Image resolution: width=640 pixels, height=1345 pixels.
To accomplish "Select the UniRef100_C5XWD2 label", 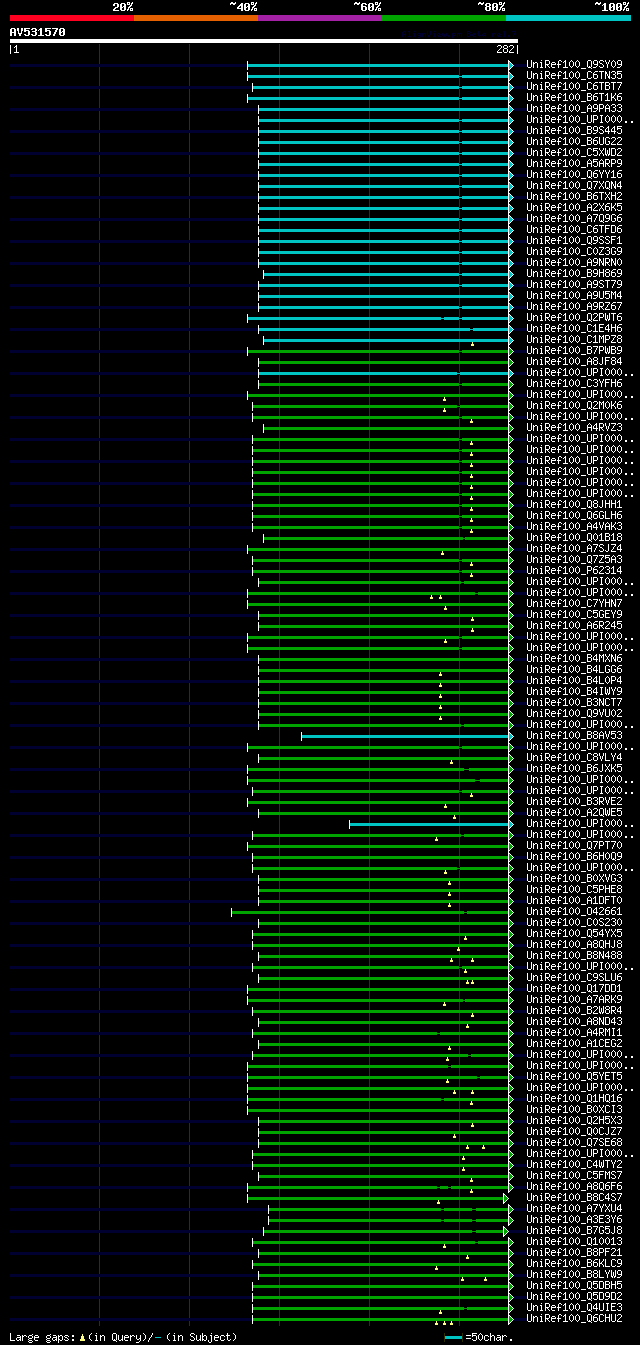I will click(574, 152).
